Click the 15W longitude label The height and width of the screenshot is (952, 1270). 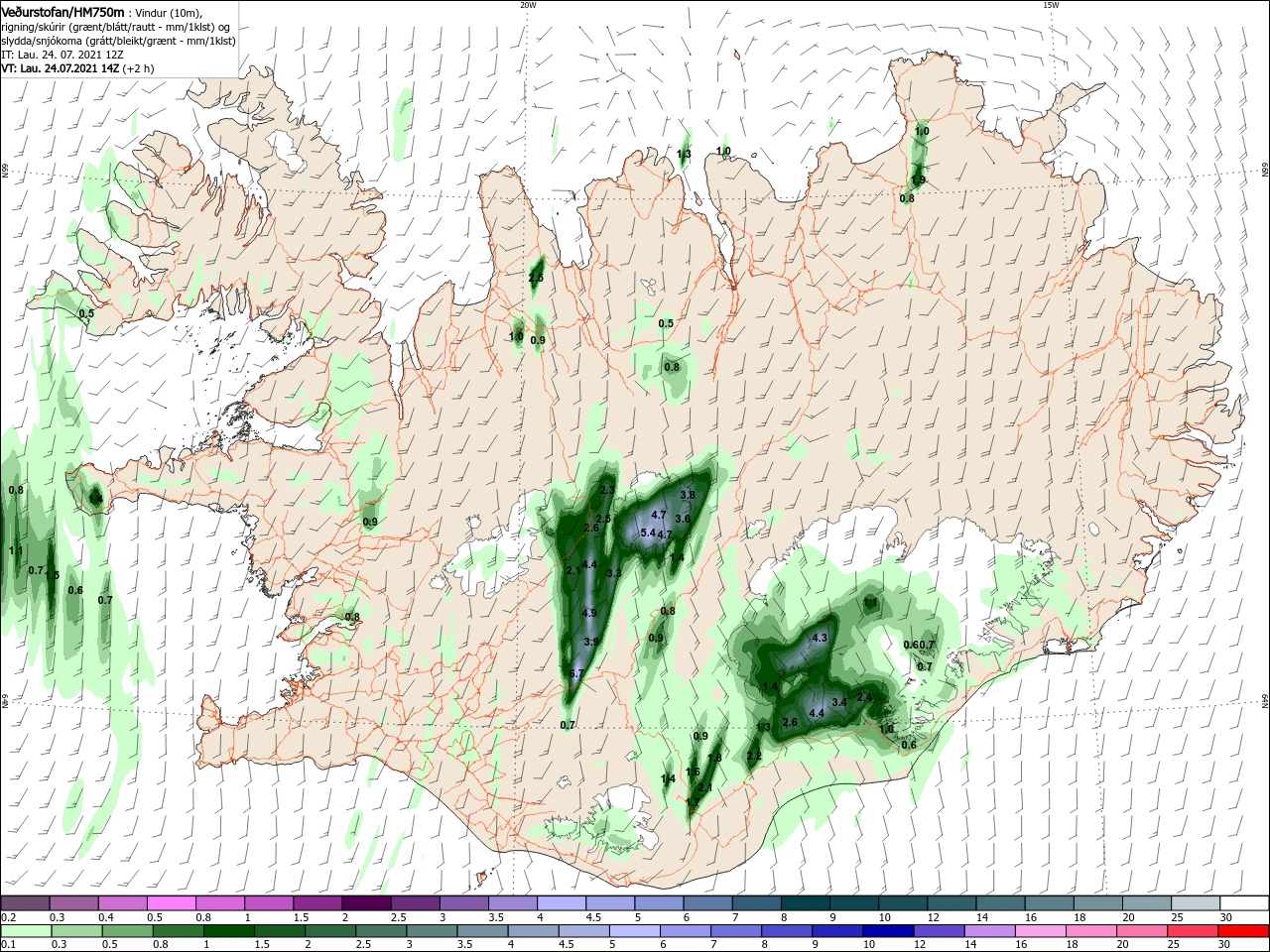1051,5
